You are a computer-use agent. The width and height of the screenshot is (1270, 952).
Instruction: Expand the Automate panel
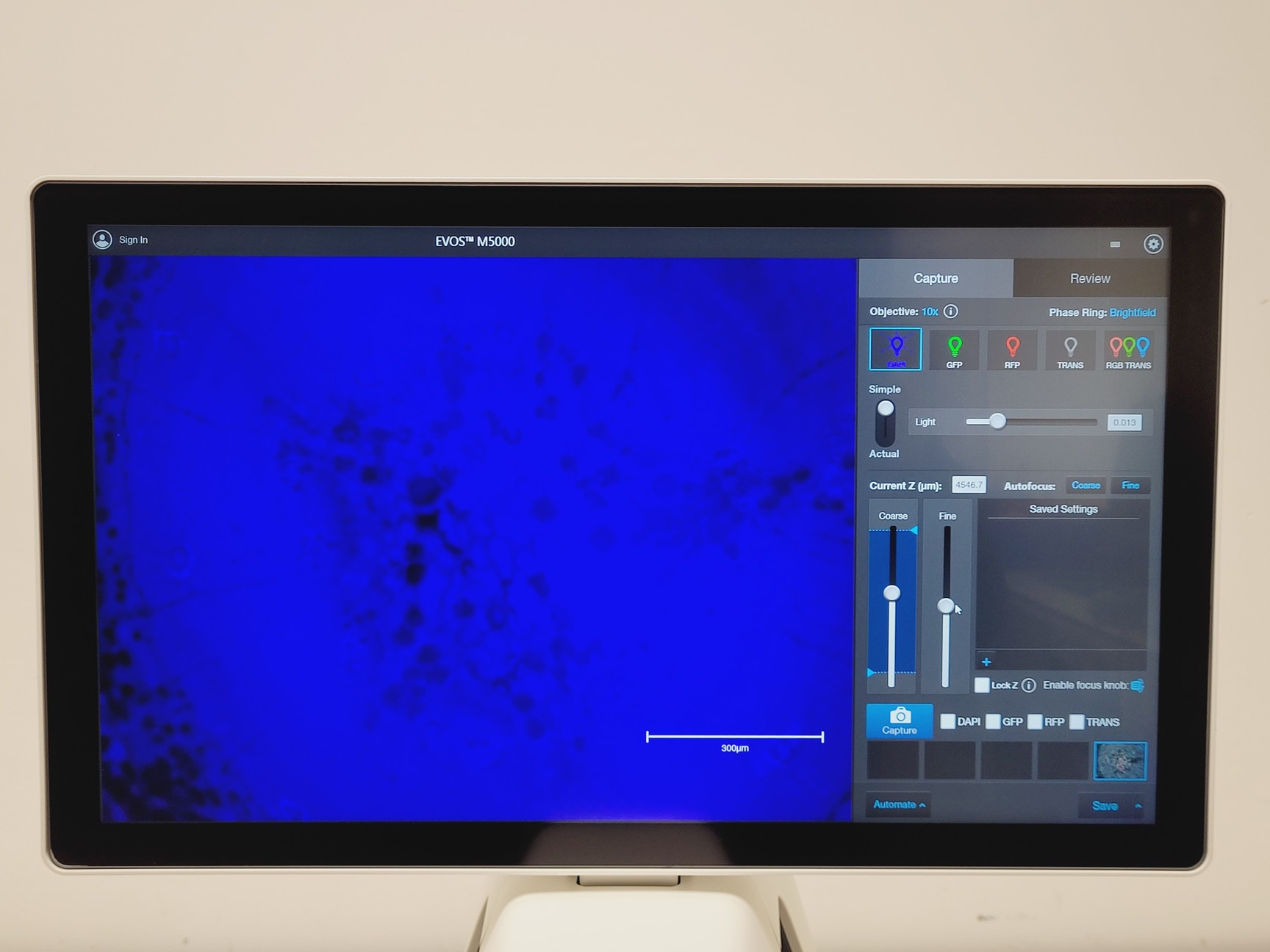(898, 804)
